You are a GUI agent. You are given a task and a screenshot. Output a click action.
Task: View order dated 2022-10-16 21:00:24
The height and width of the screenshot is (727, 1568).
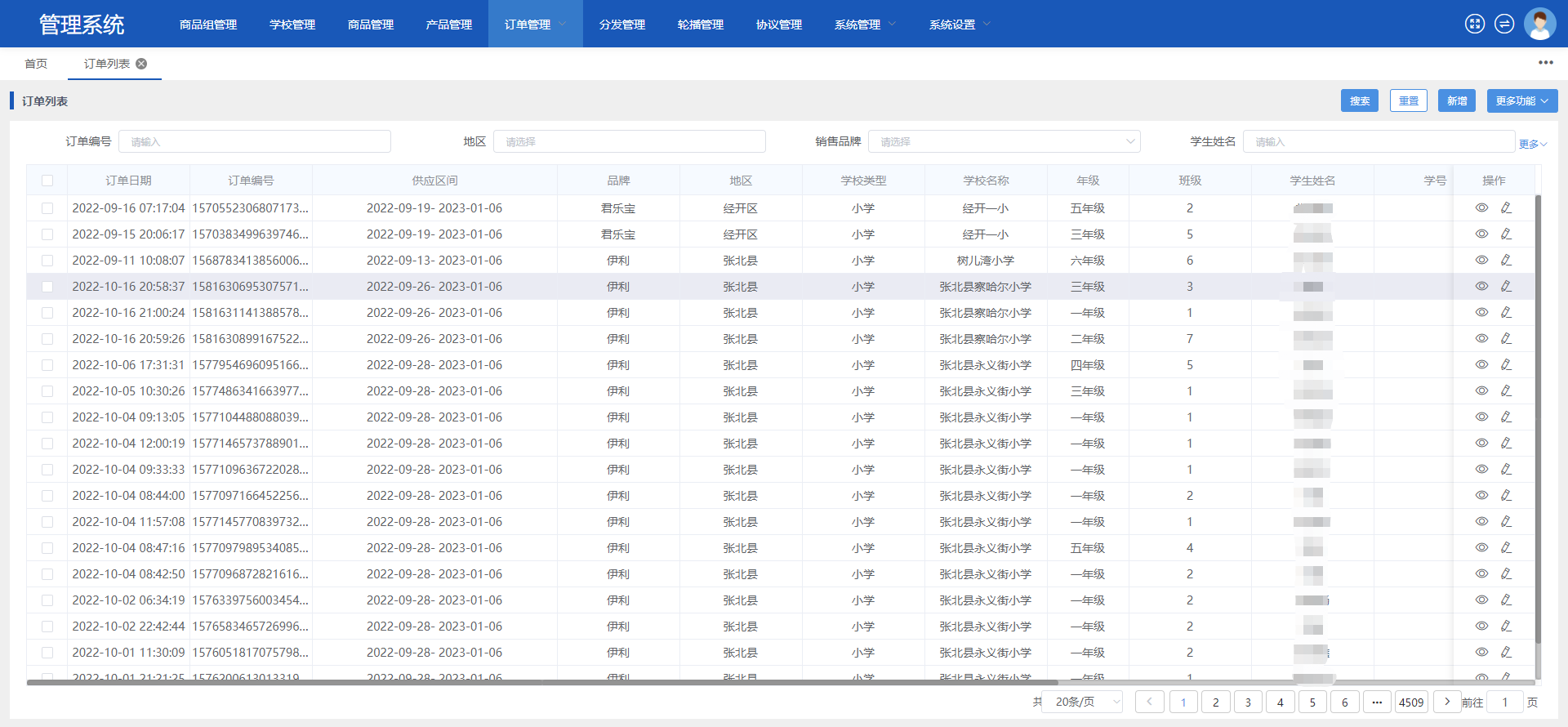tap(1481, 312)
